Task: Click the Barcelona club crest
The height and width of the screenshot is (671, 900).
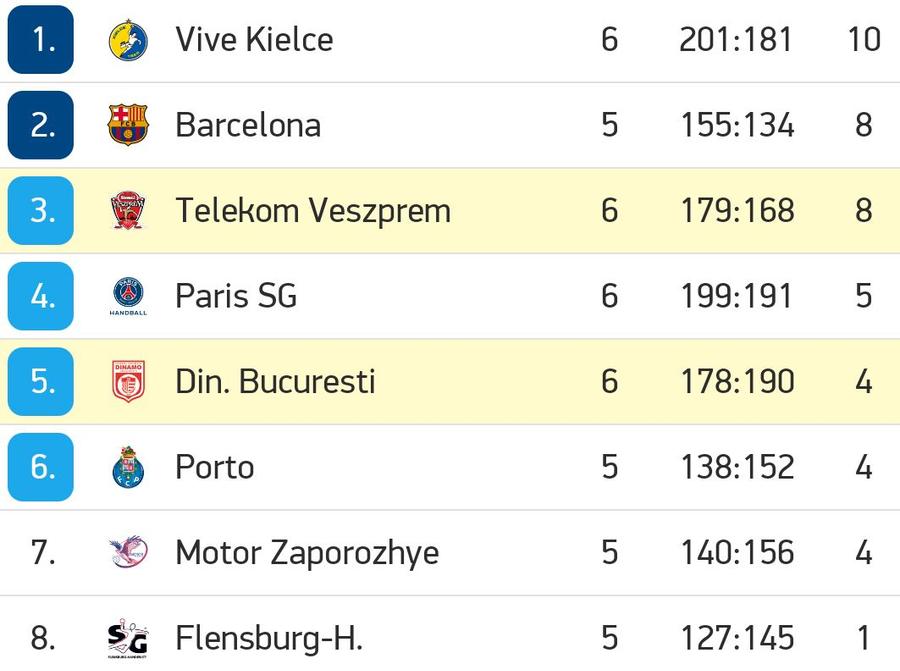Action: tap(128, 125)
